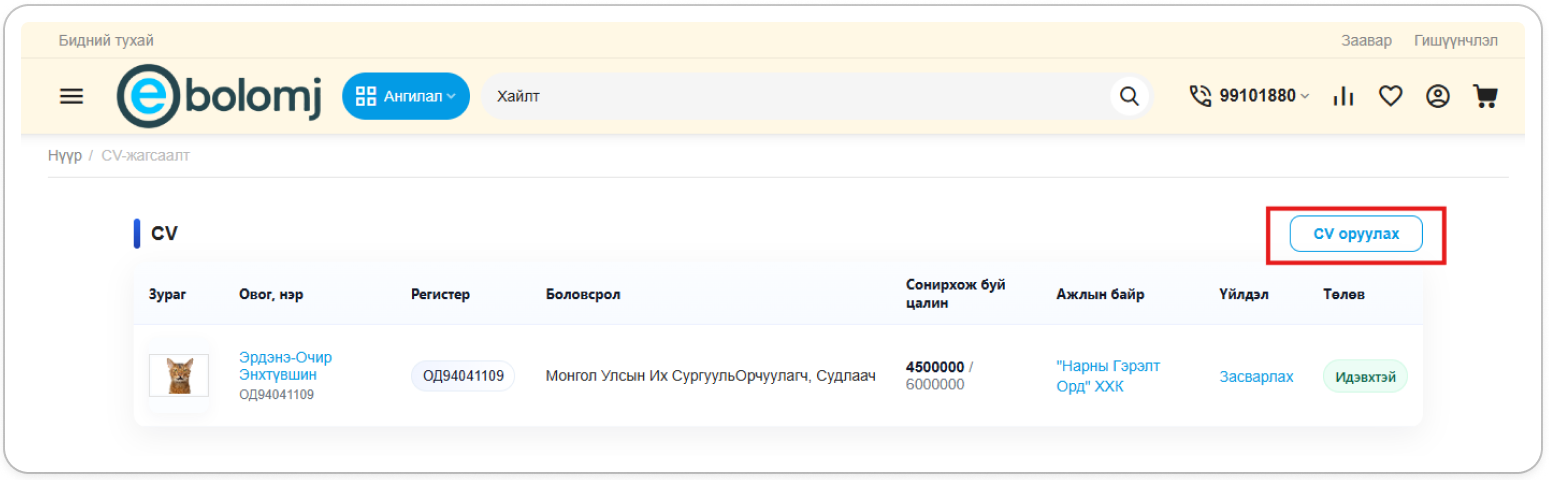
Task: Click the Нүүр breadcrumb link
Action: click(65, 156)
